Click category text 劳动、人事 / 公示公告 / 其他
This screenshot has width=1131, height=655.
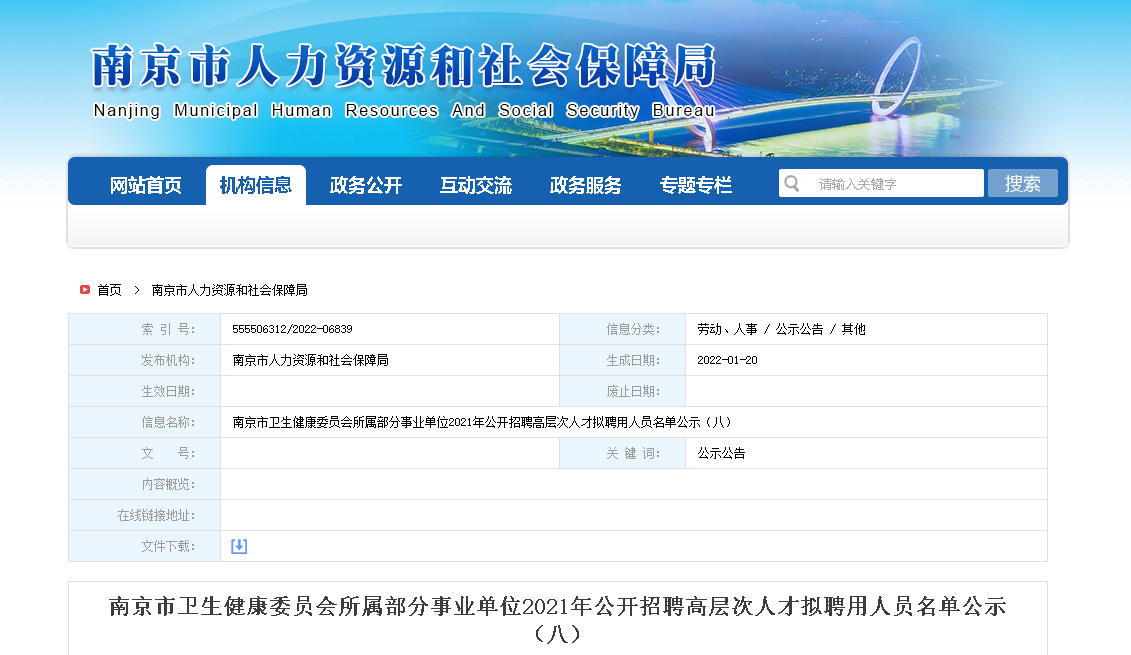(x=781, y=329)
